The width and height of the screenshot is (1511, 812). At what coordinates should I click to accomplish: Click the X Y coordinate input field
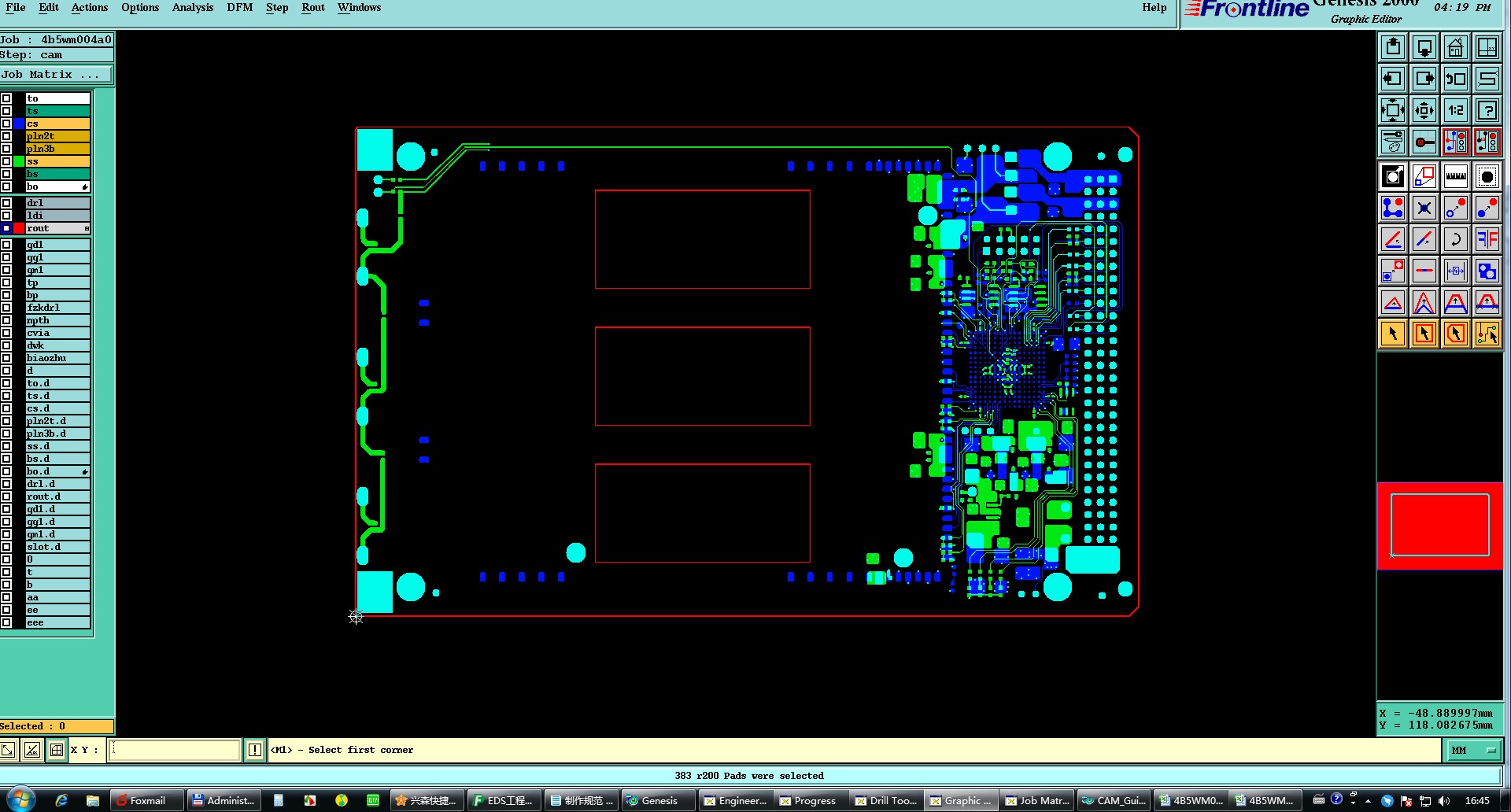pyautogui.click(x=174, y=750)
